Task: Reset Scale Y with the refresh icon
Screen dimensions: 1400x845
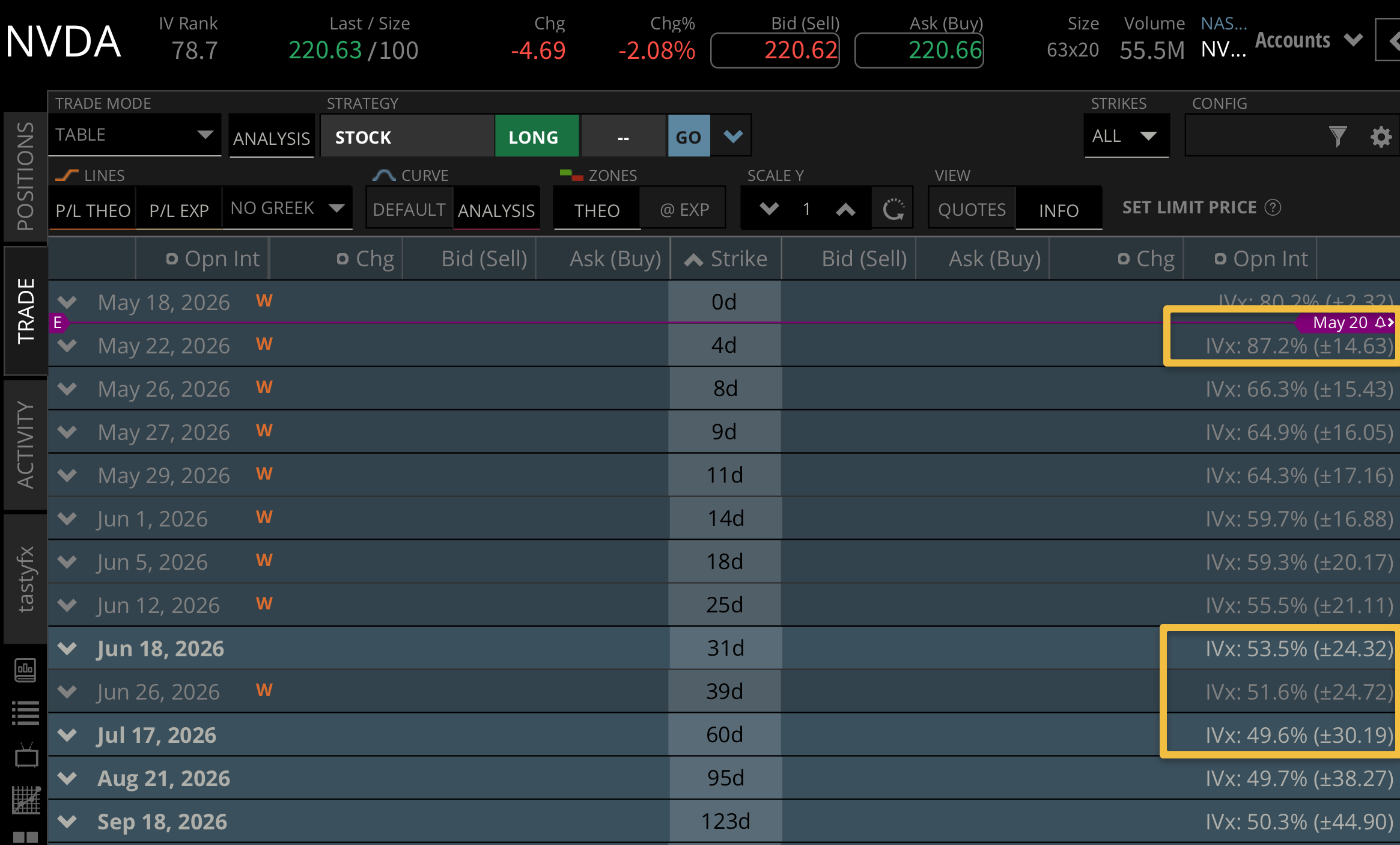Action: (893, 209)
